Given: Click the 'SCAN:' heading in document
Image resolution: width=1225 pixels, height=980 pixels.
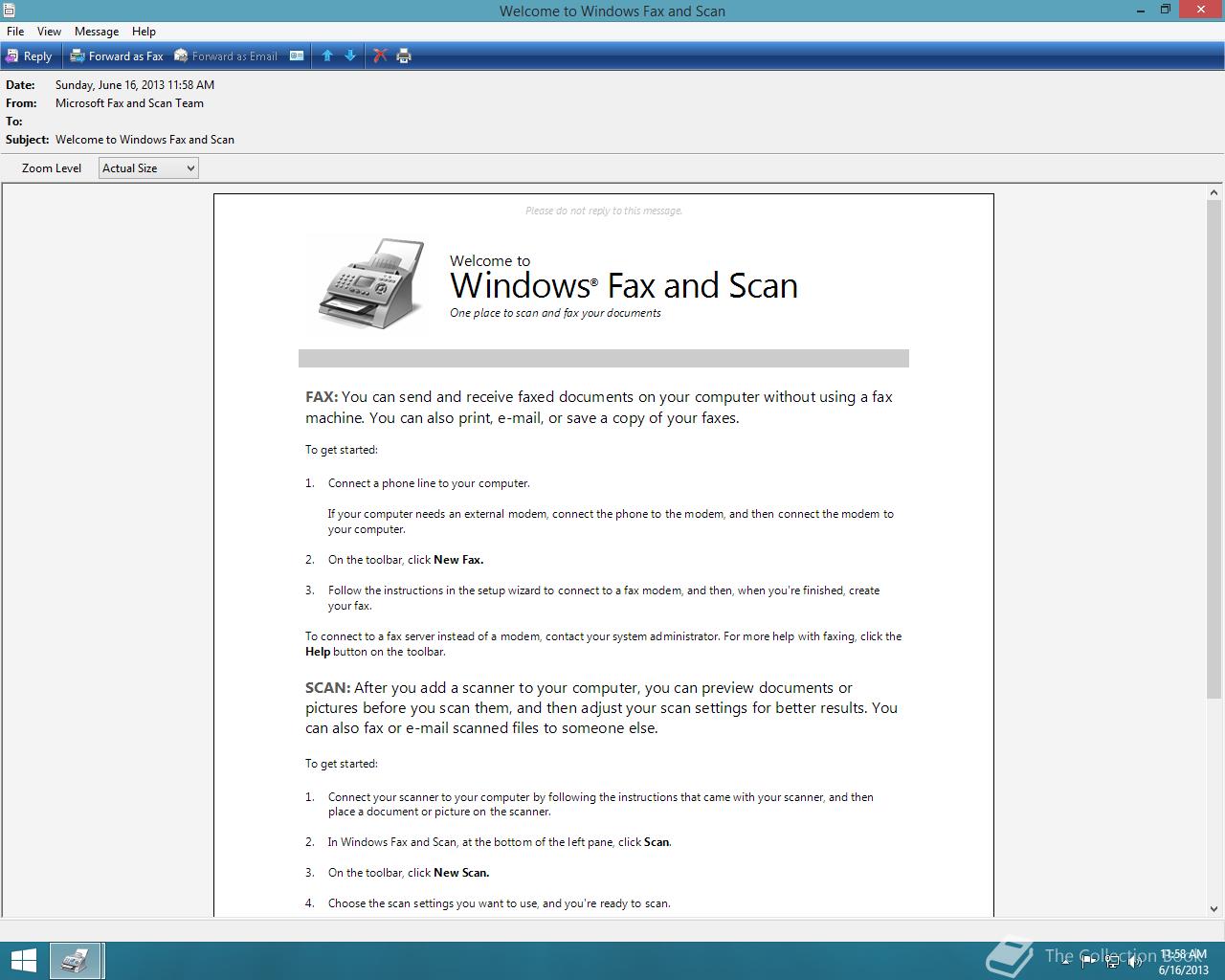Looking at the screenshot, I should [327, 688].
